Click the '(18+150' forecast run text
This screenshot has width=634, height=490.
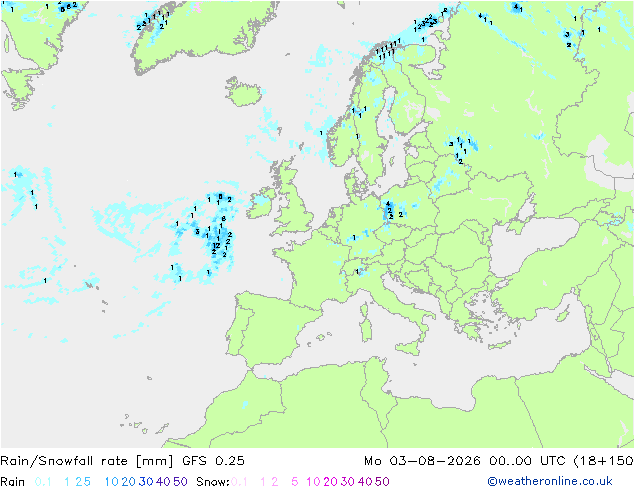603,461
